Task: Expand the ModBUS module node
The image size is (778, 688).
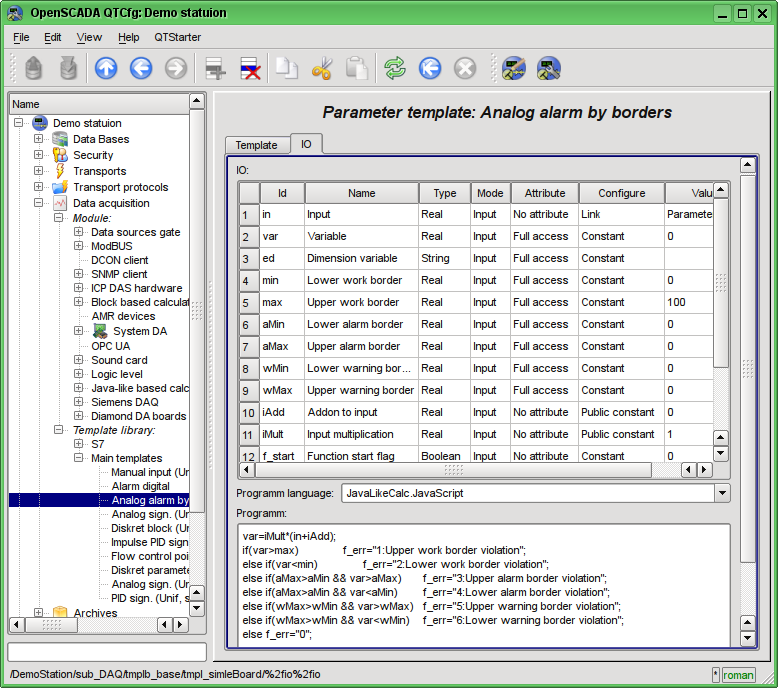Action: (x=79, y=245)
